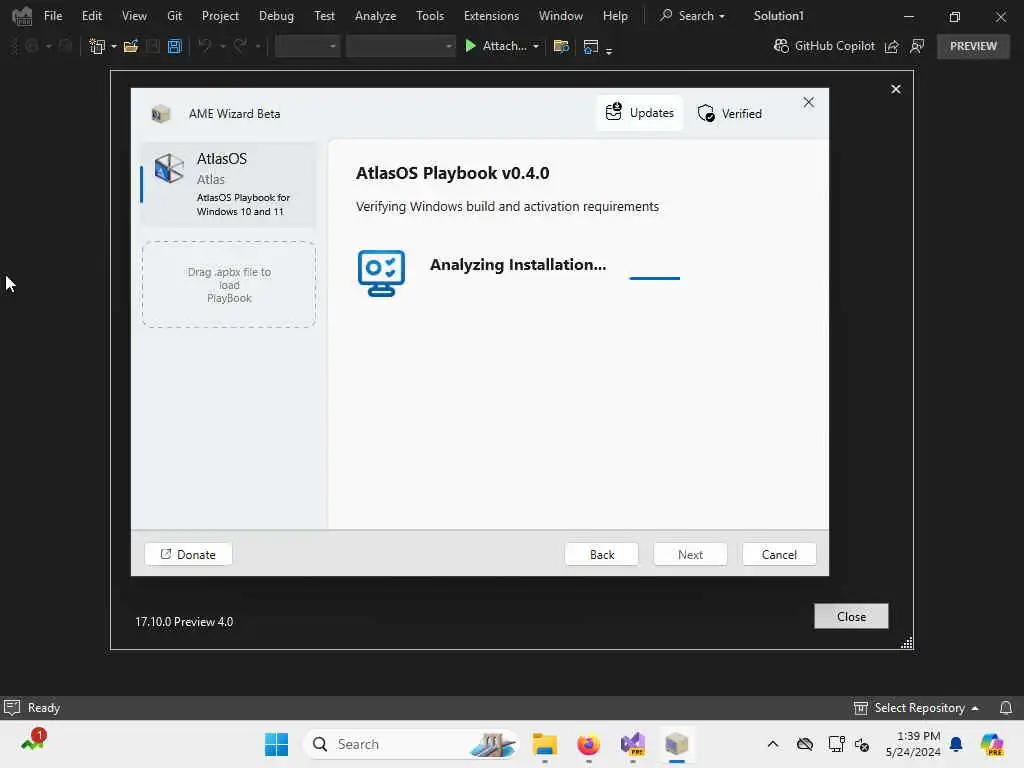Click the window layout toolbar icon
1024x768 pixels.
coord(591,46)
